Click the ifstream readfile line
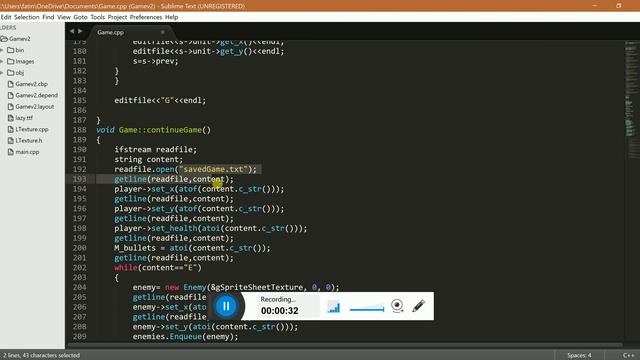This screenshot has width=640, height=360. [x=156, y=149]
